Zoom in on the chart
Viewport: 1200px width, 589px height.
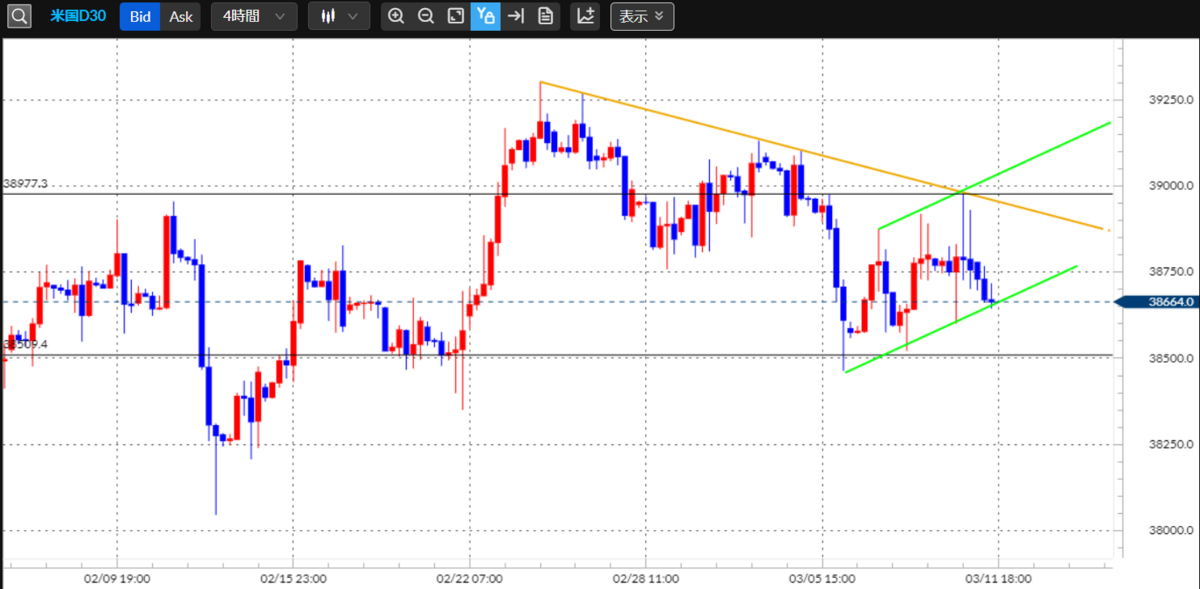[397, 16]
